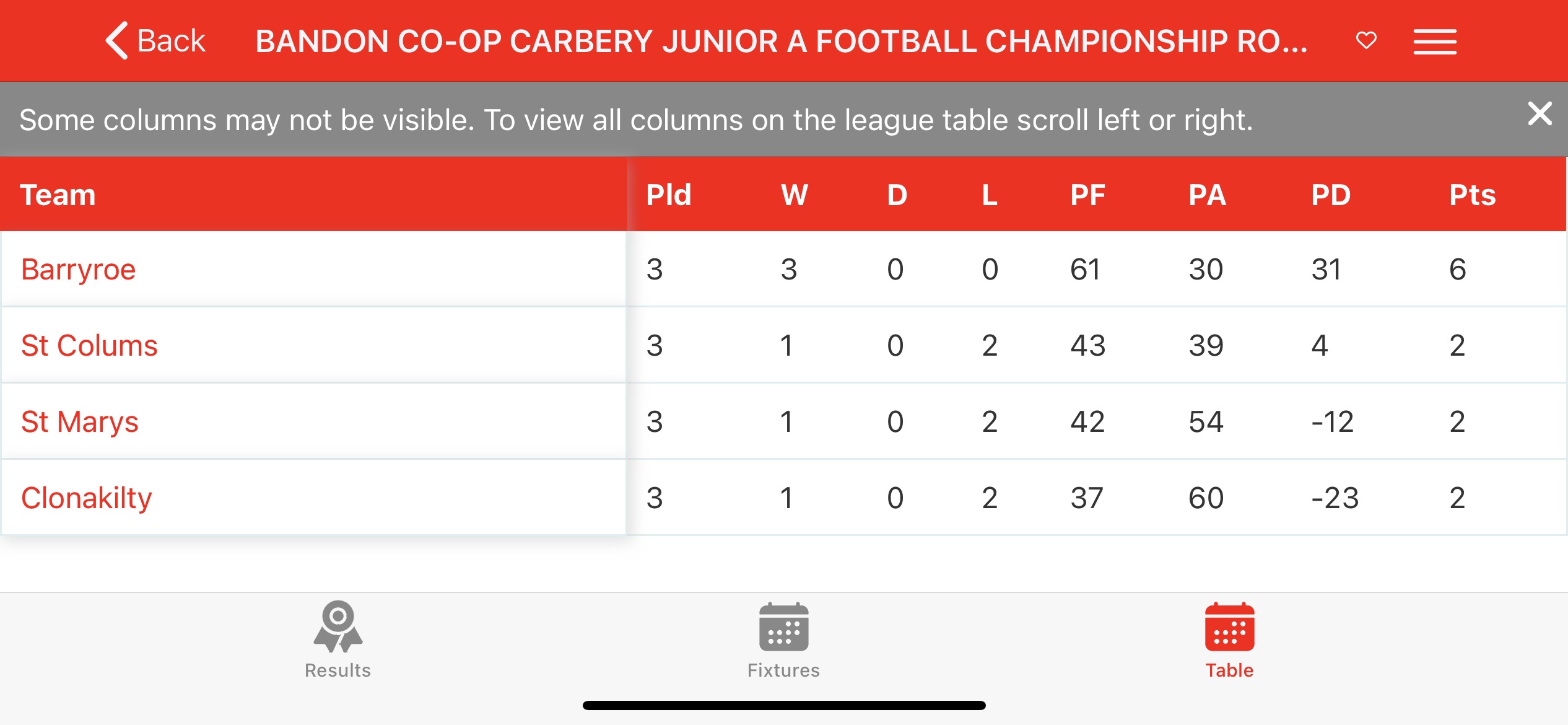Image resolution: width=1568 pixels, height=725 pixels.
Task: Open the Fixtures calendar icon tab
Action: click(783, 626)
